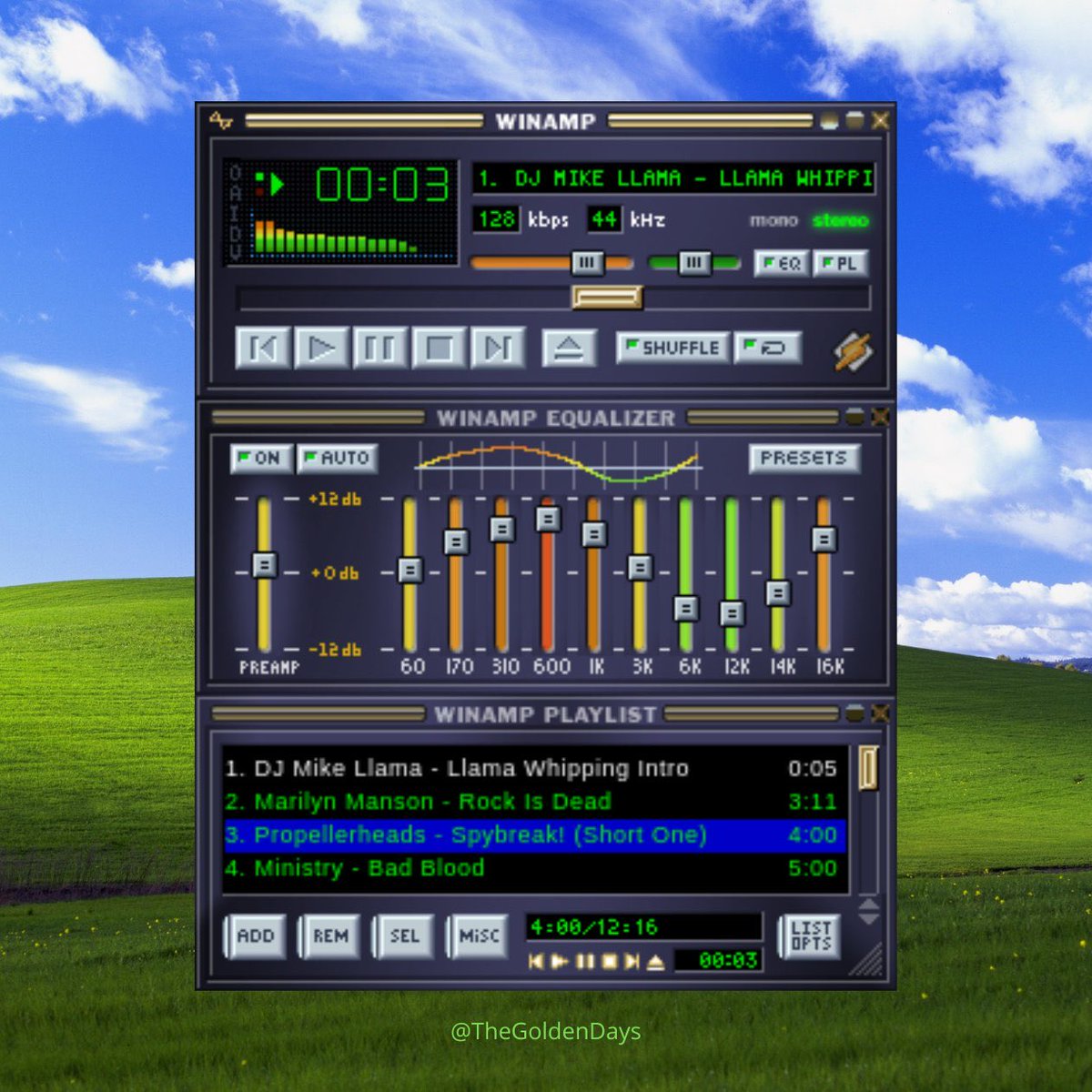Open the Winamp main menu icon in title bar

(221, 120)
